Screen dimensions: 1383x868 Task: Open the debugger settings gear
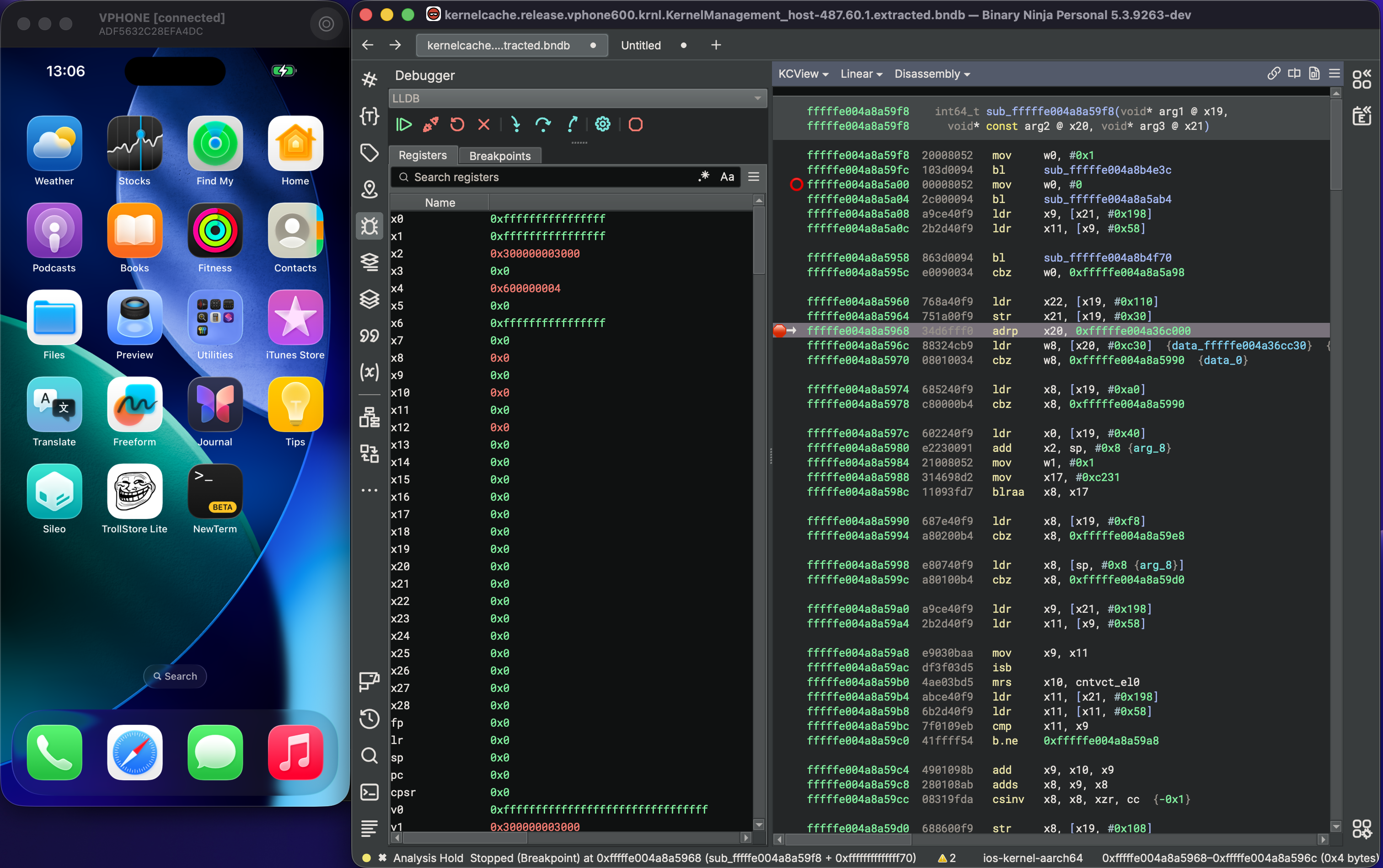[602, 124]
